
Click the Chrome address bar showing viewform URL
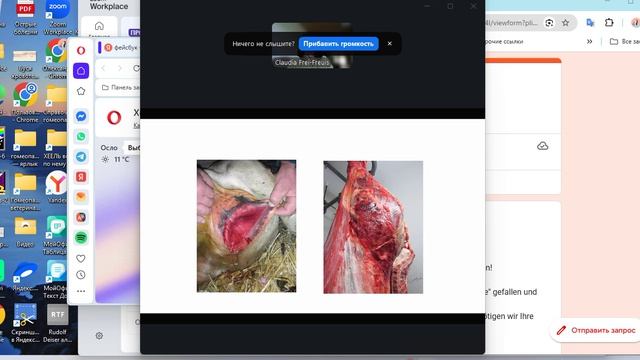pos(513,23)
